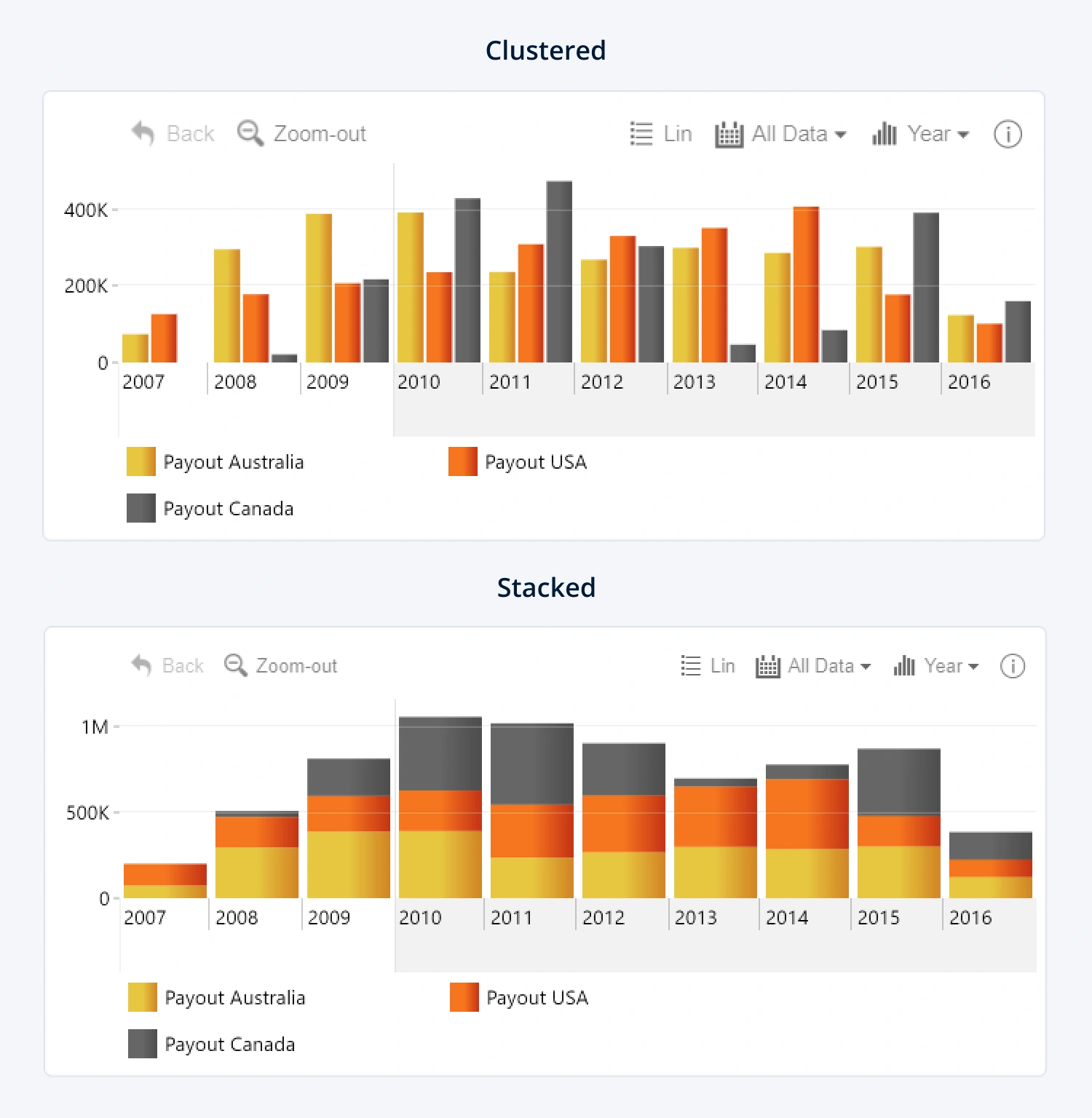
Task: Toggle Lin scale in Stacked chart
Action: click(x=708, y=666)
